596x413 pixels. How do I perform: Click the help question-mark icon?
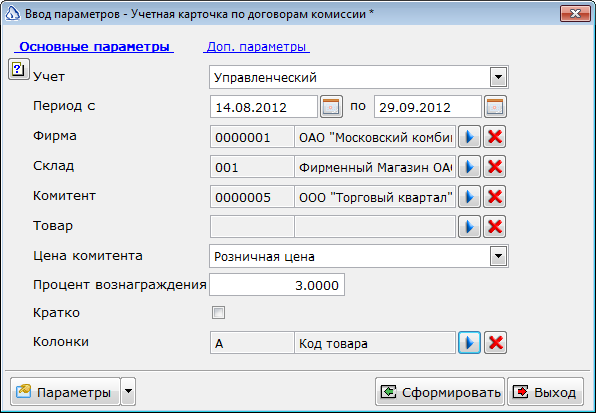pyautogui.click(x=18, y=69)
